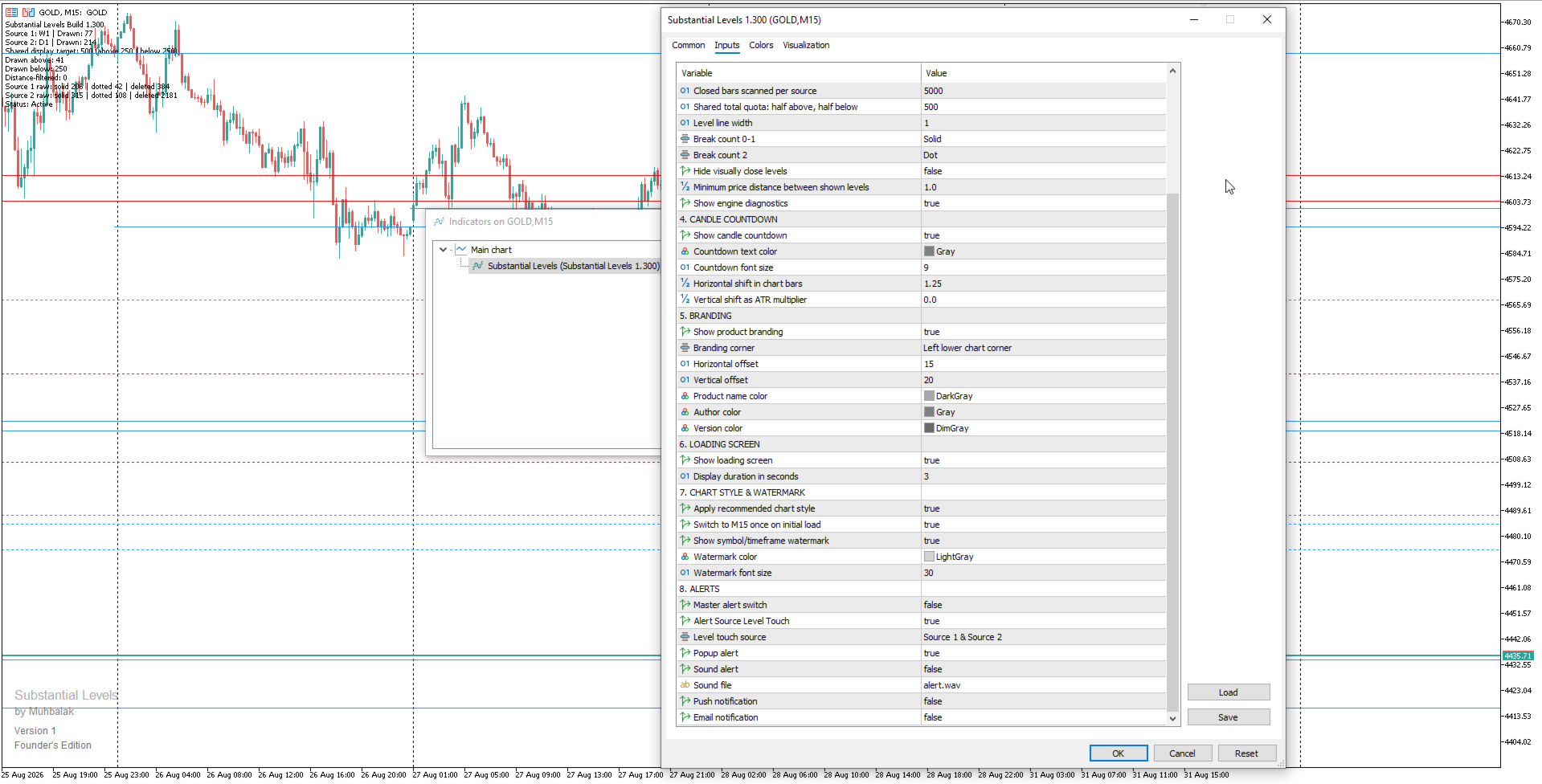
Task: Toggle the Master alert switch value
Action: coord(1043,605)
